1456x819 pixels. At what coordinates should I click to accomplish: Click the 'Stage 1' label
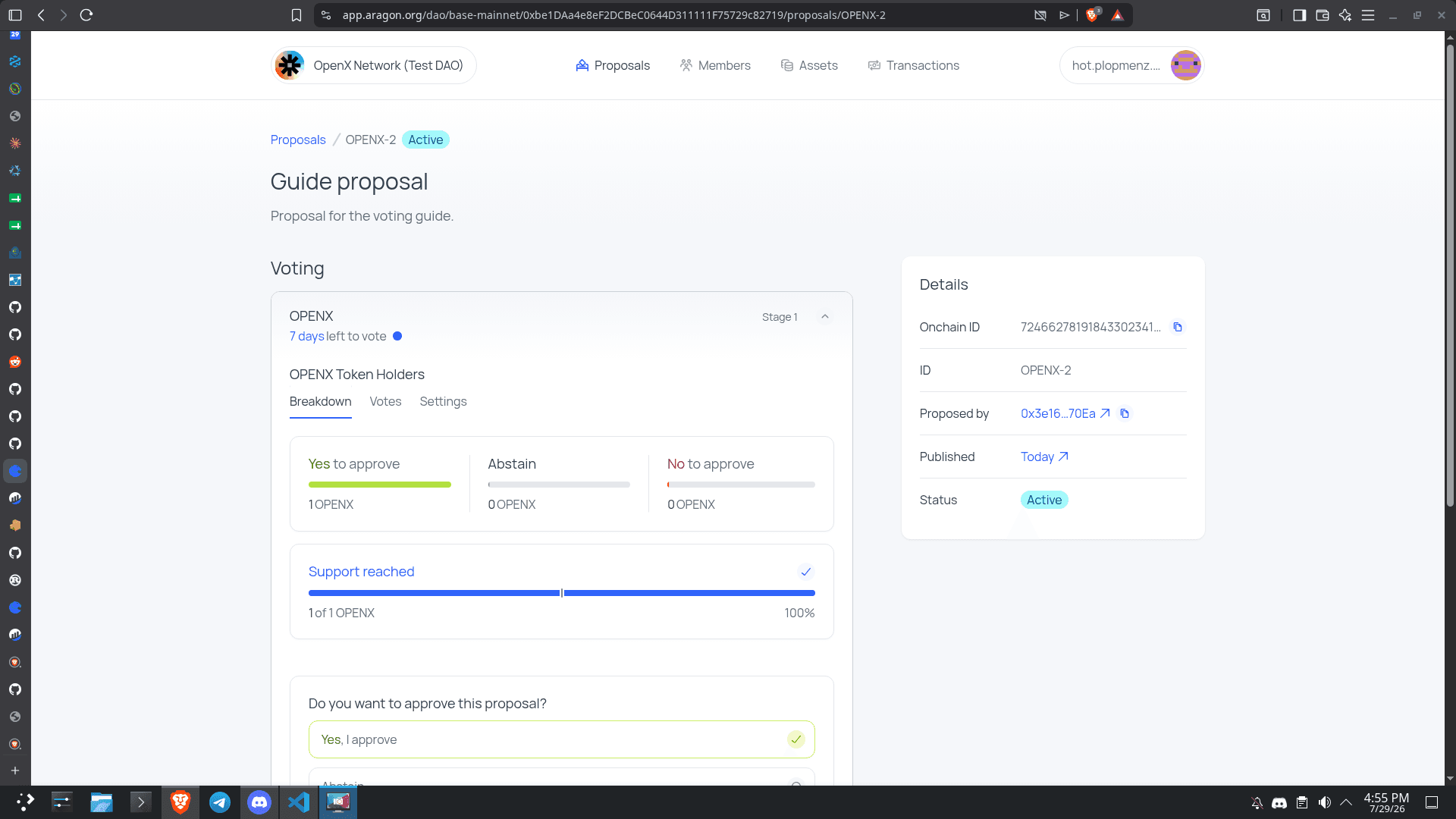coord(780,317)
